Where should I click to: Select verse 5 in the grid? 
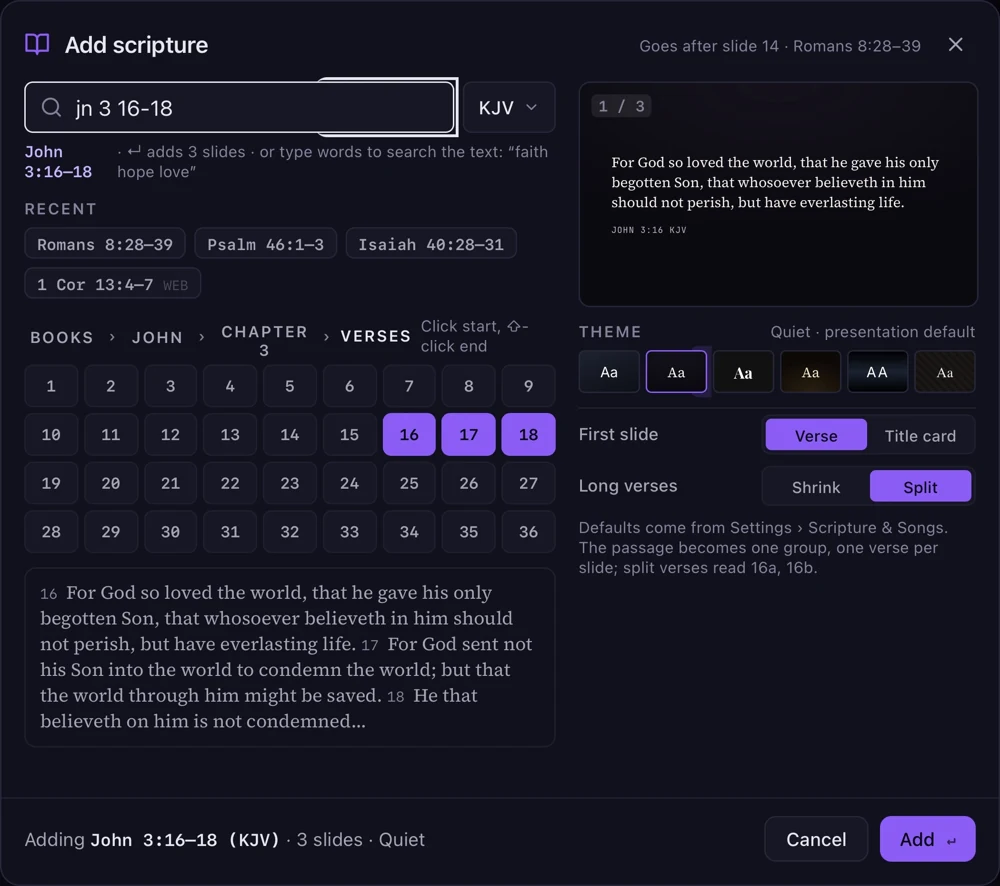pos(290,386)
